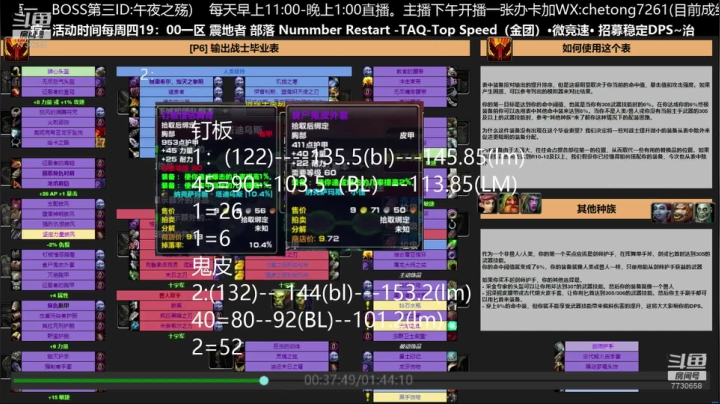The image size is (720, 404).
Task: Select row 龙爪肩铠
Action: pos(58,183)
